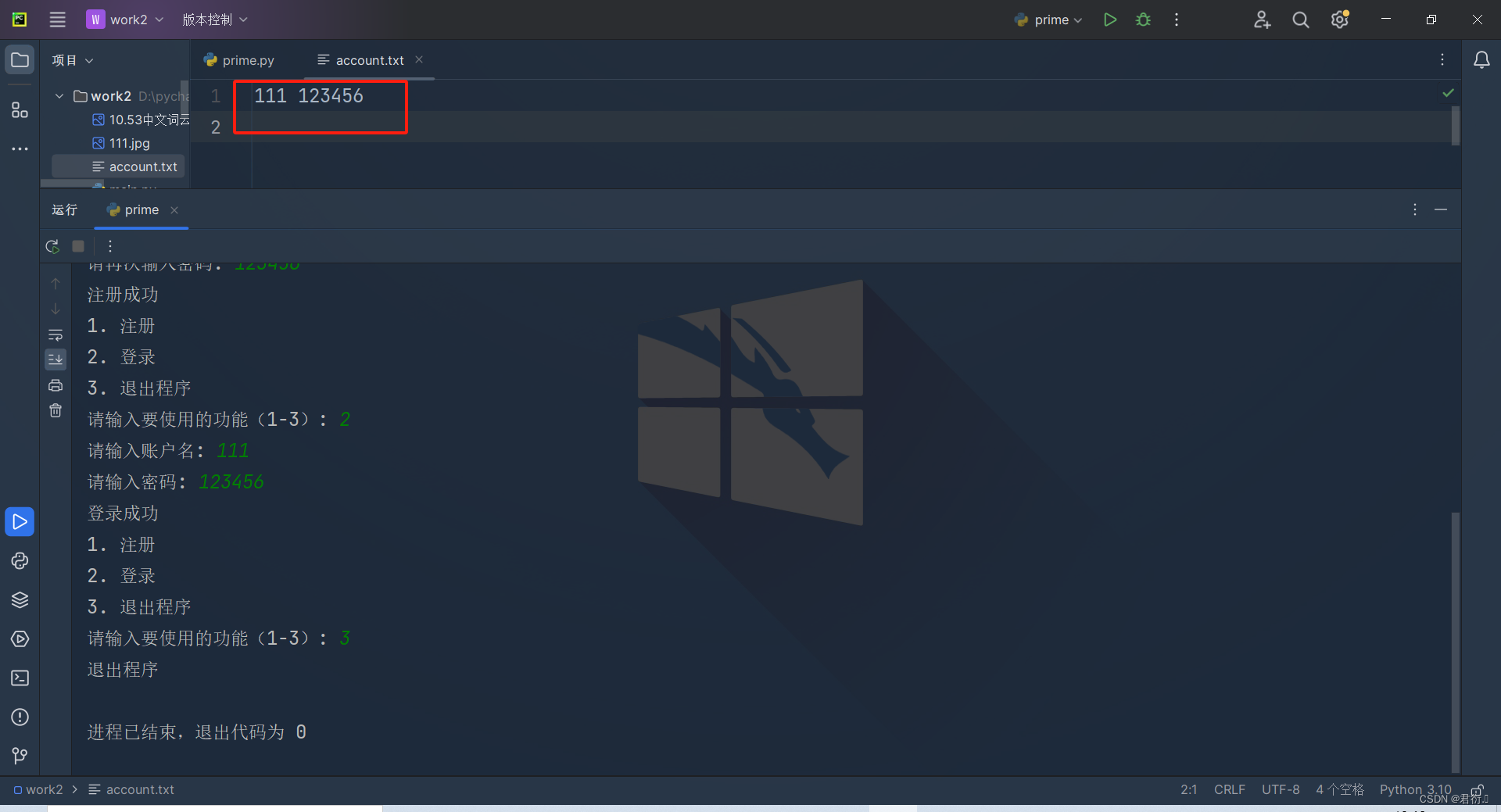1501x812 pixels.
Task: Open the Services tool window
Action: coord(20,639)
